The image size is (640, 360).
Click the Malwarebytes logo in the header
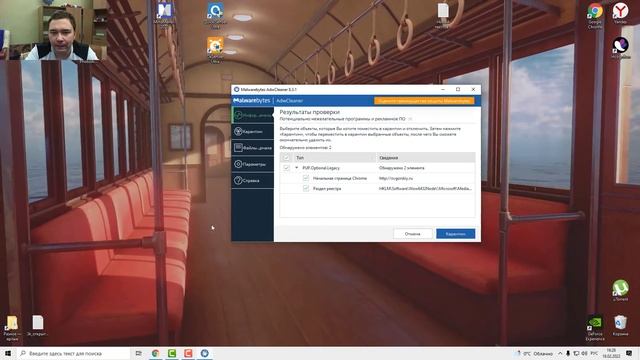pos(251,100)
